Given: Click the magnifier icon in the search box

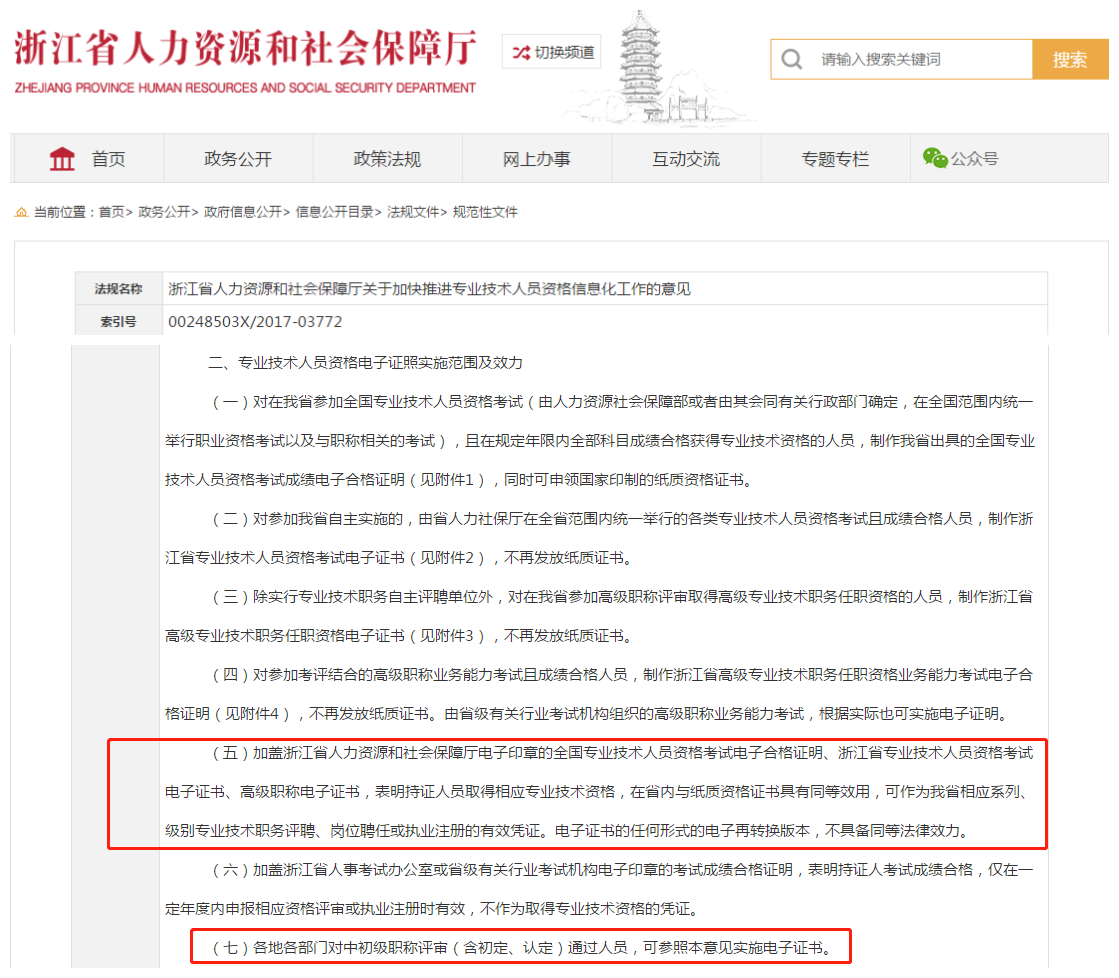Looking at the screenshot, I should tap(791, 59).
